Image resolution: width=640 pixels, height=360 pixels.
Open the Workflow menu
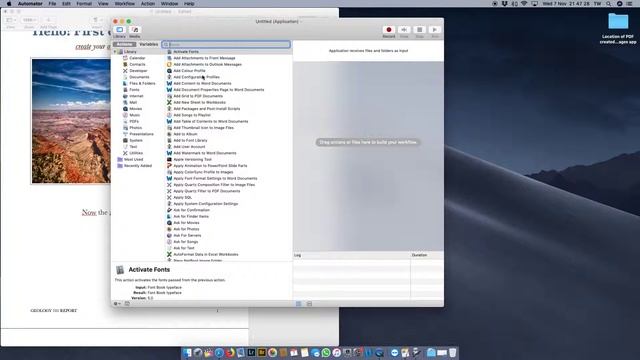(124, 4)
